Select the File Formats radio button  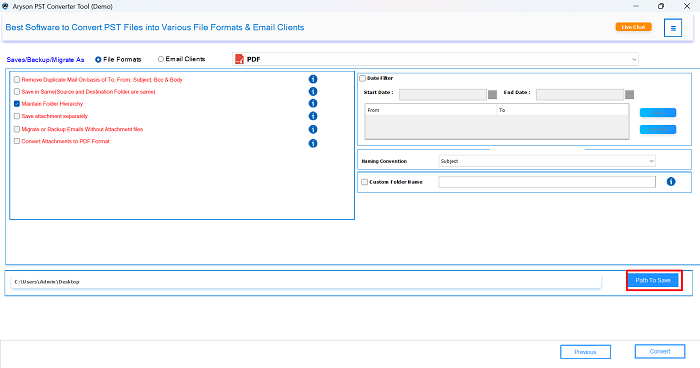tap(98, 59)
